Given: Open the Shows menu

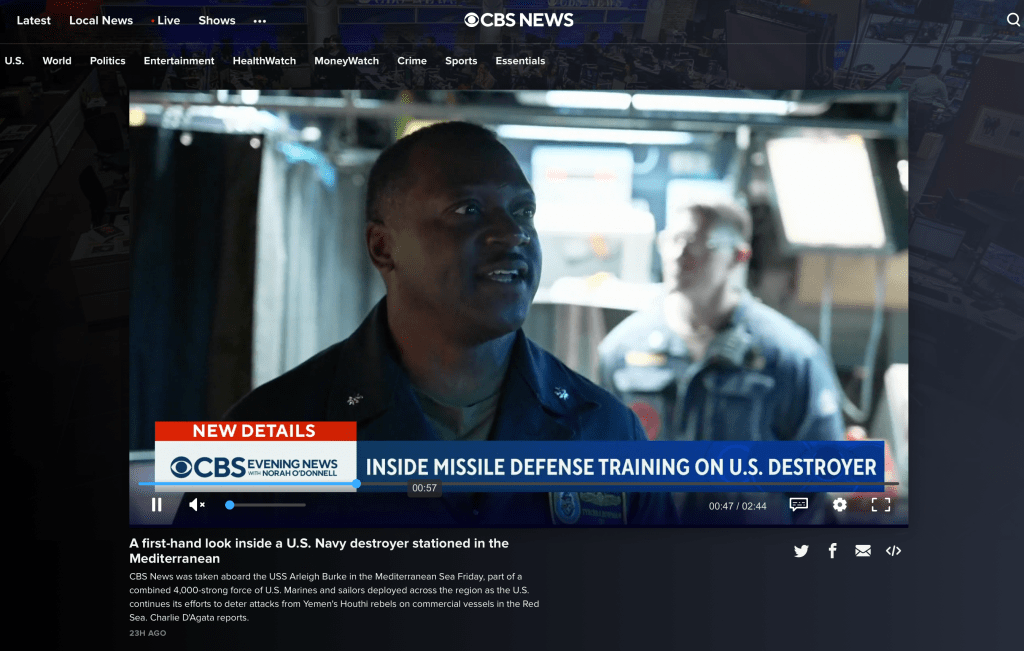Looking at the screenshot, I should (x=217, y=21).
